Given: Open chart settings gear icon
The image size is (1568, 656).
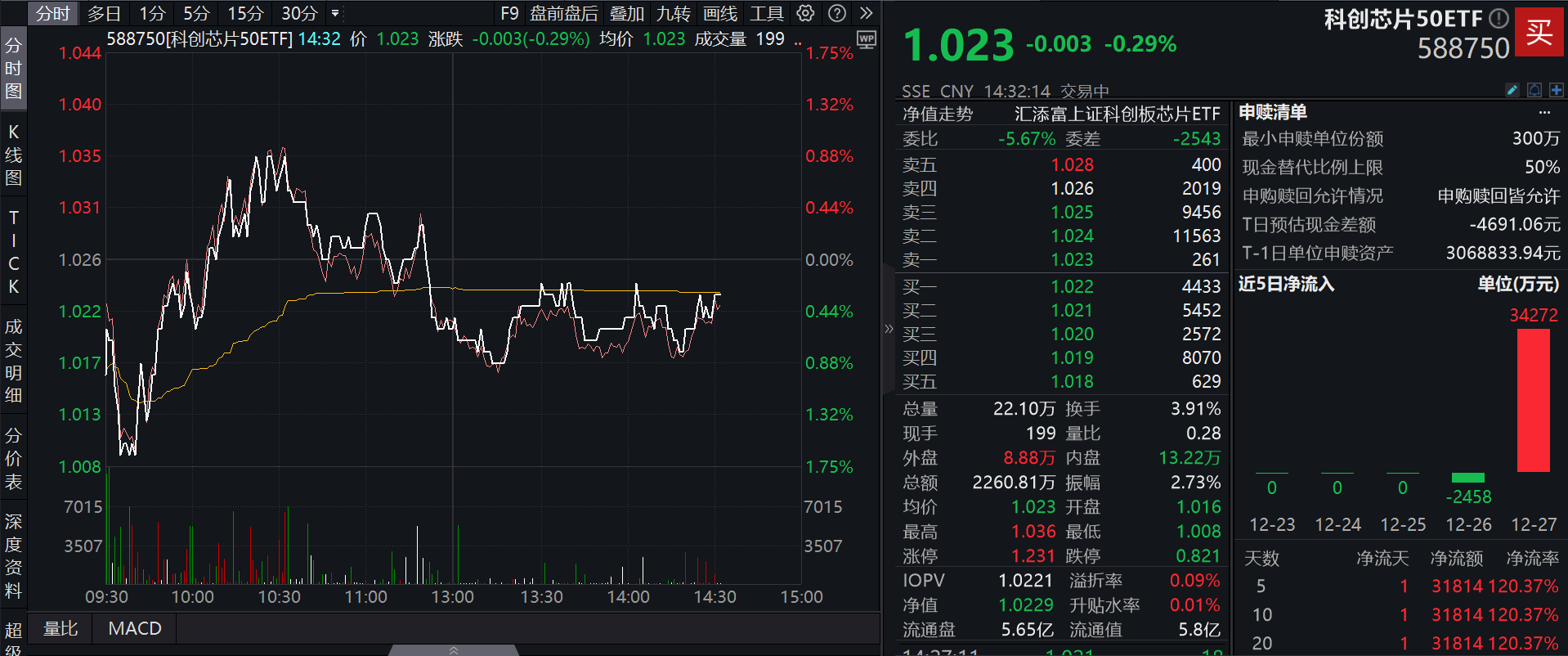Looking at the screenshot, I should point(805,13).
